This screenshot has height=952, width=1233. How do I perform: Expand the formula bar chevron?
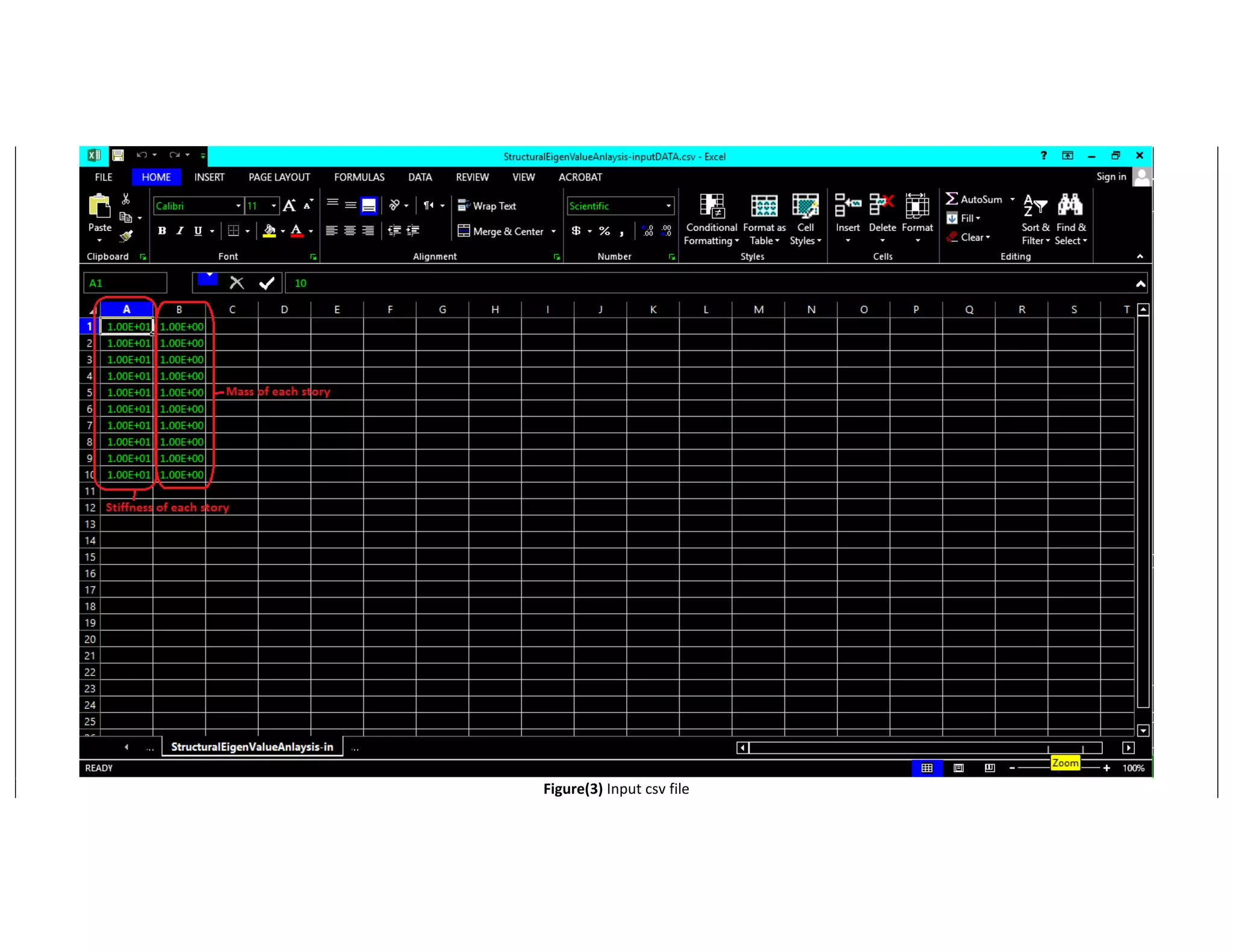(x=1140, y=283)
